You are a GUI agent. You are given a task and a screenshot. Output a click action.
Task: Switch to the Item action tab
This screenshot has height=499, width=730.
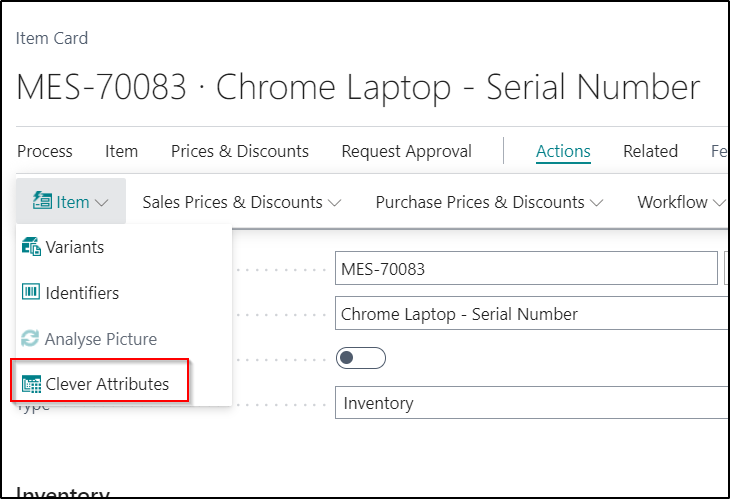[122, 151]
